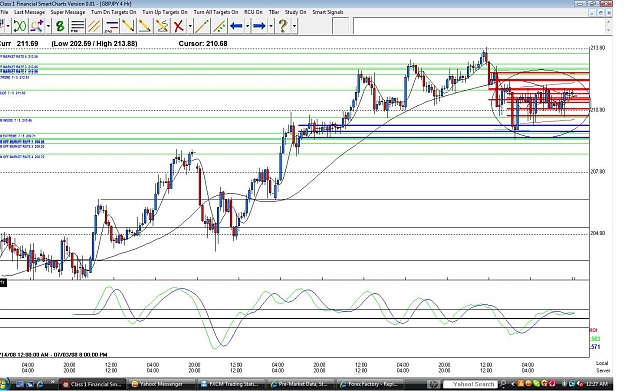The width and height of the screenshot is (625, 391).
Task: Expand the dropdown beside help icon
Action: 294,26
